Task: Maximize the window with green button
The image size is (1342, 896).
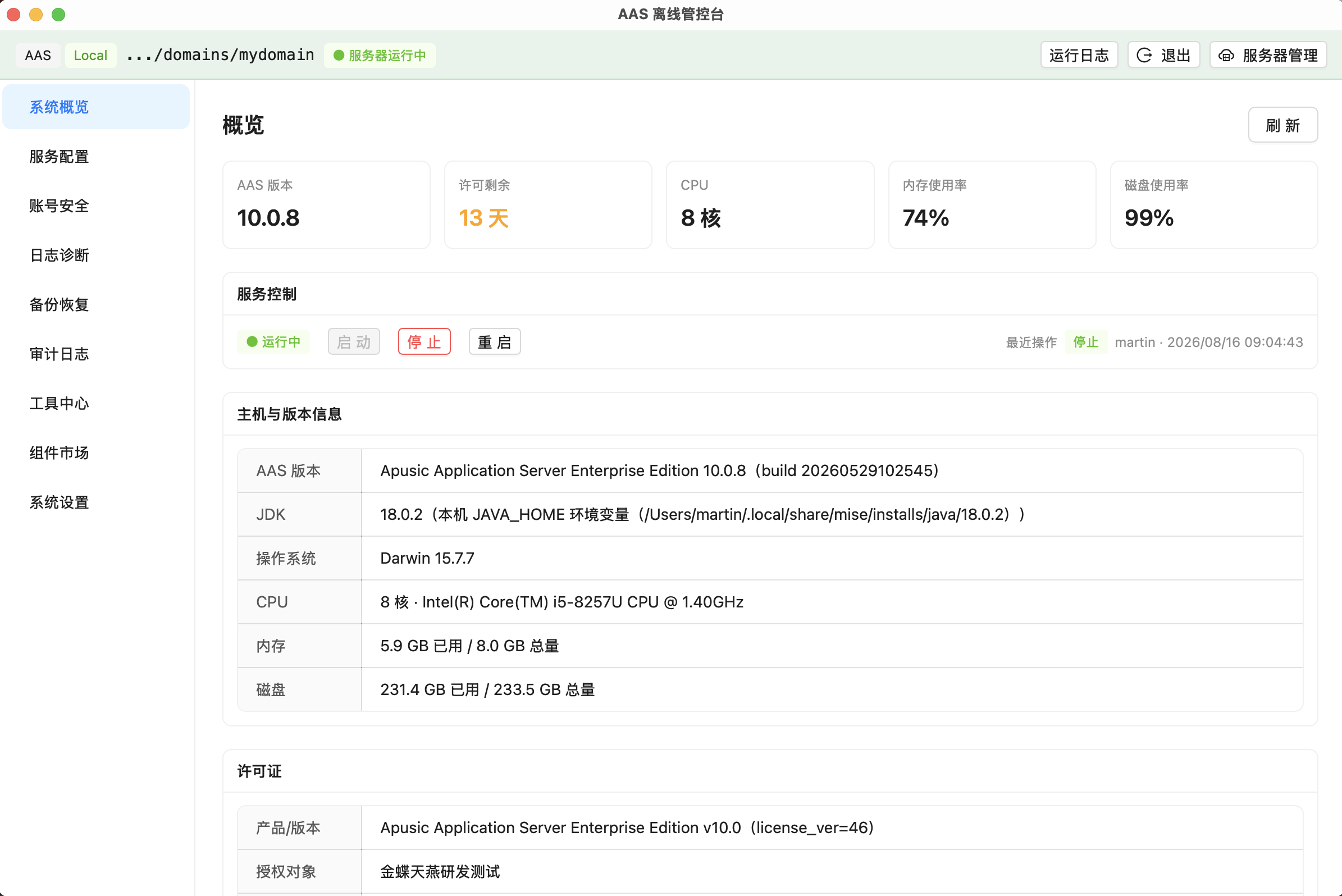Action: 58,14
